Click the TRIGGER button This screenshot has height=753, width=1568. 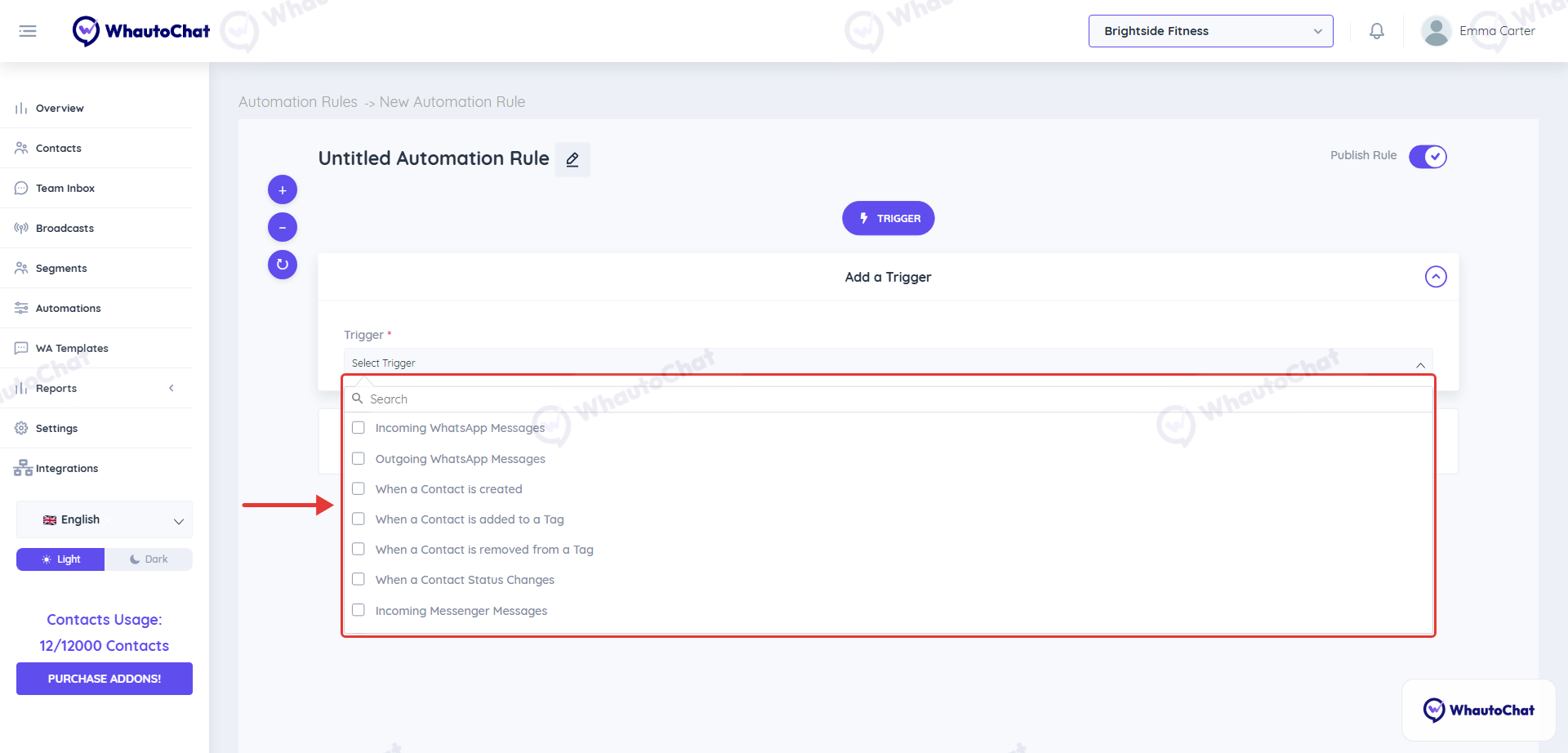[x=889, y=218]
